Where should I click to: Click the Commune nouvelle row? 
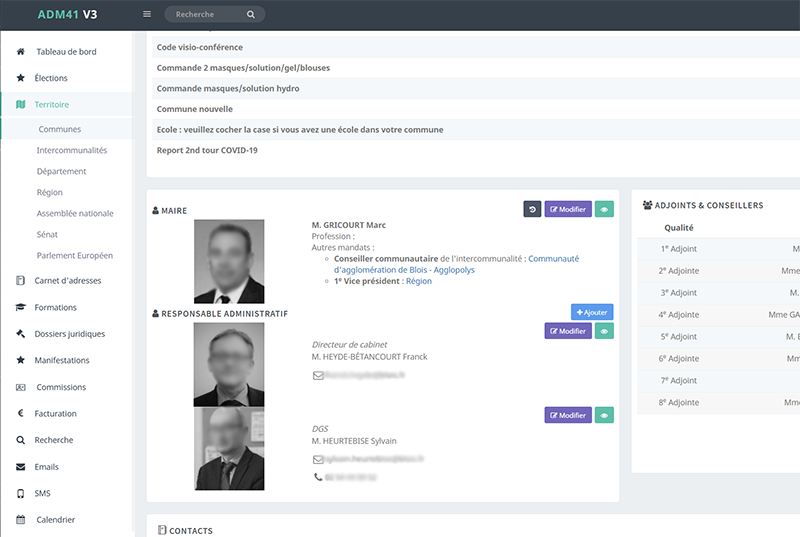[x=476, y=109]
